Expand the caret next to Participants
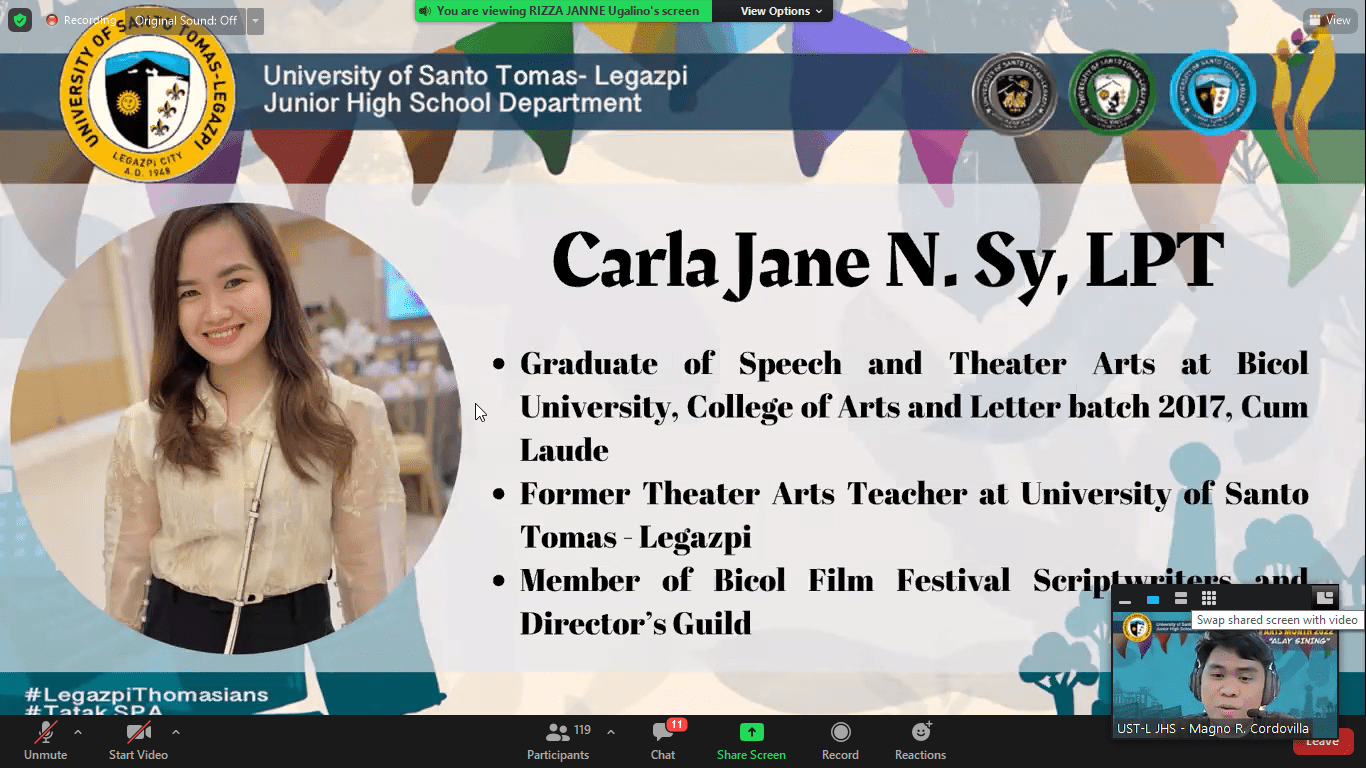1366x768 pixels. pyautogui.click(x=611, y=732)
